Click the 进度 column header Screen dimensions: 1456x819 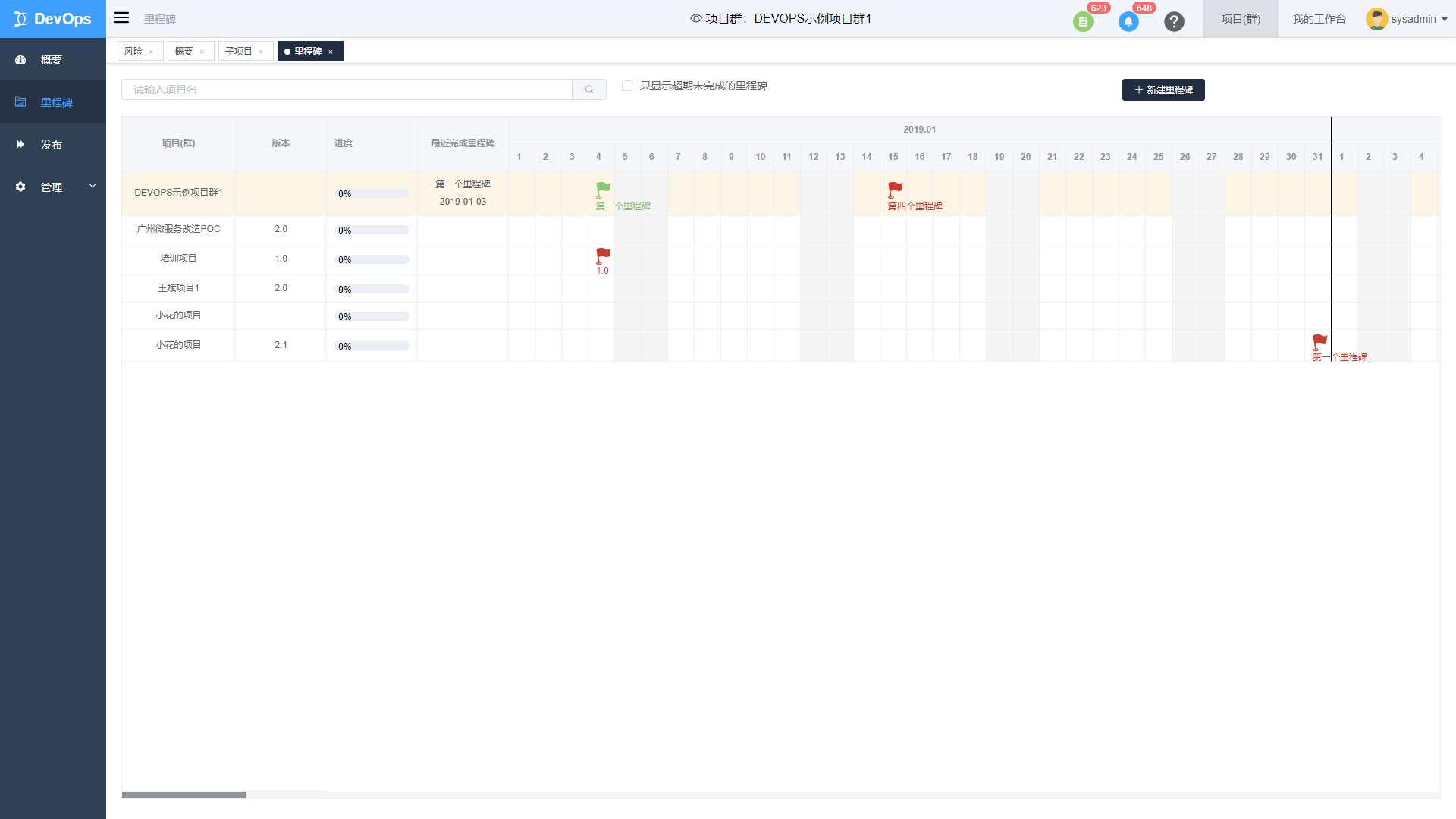[344, 143]
